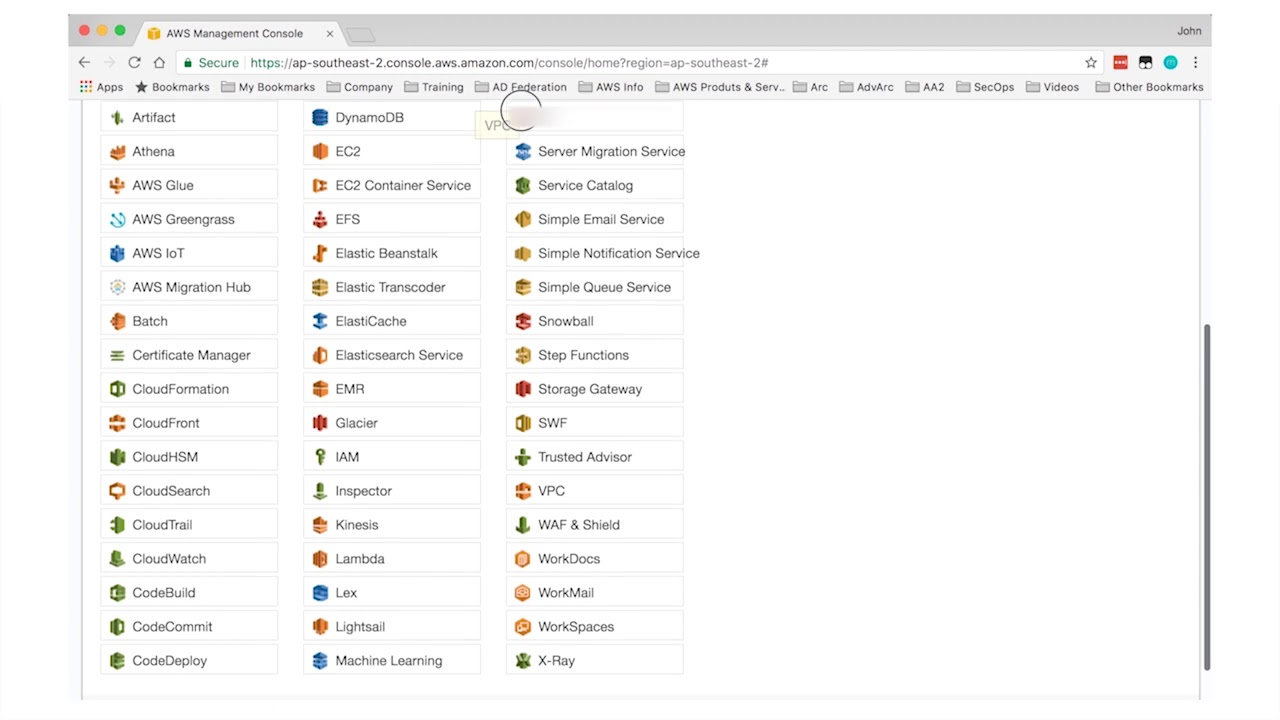Click the EFS service icon
Screen dimensions: 1280x720
click(x=320, y=219)
